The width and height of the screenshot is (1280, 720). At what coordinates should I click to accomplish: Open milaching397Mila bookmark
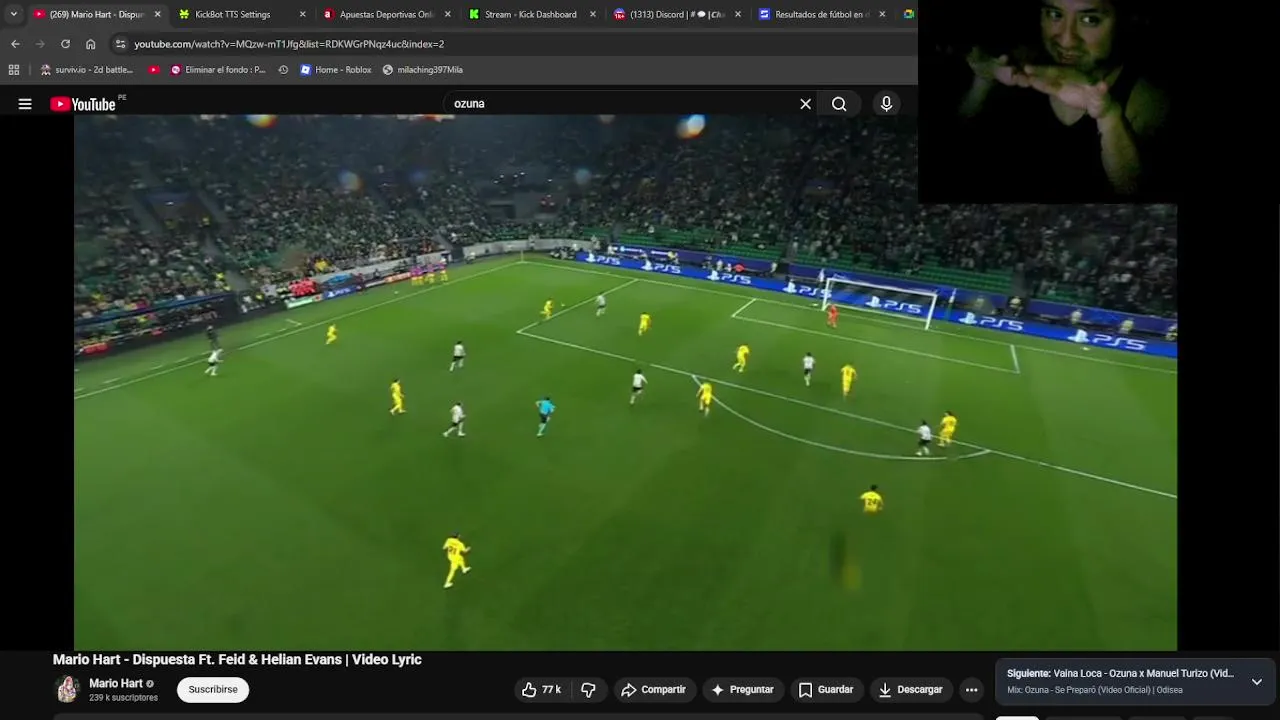point(422,70)
